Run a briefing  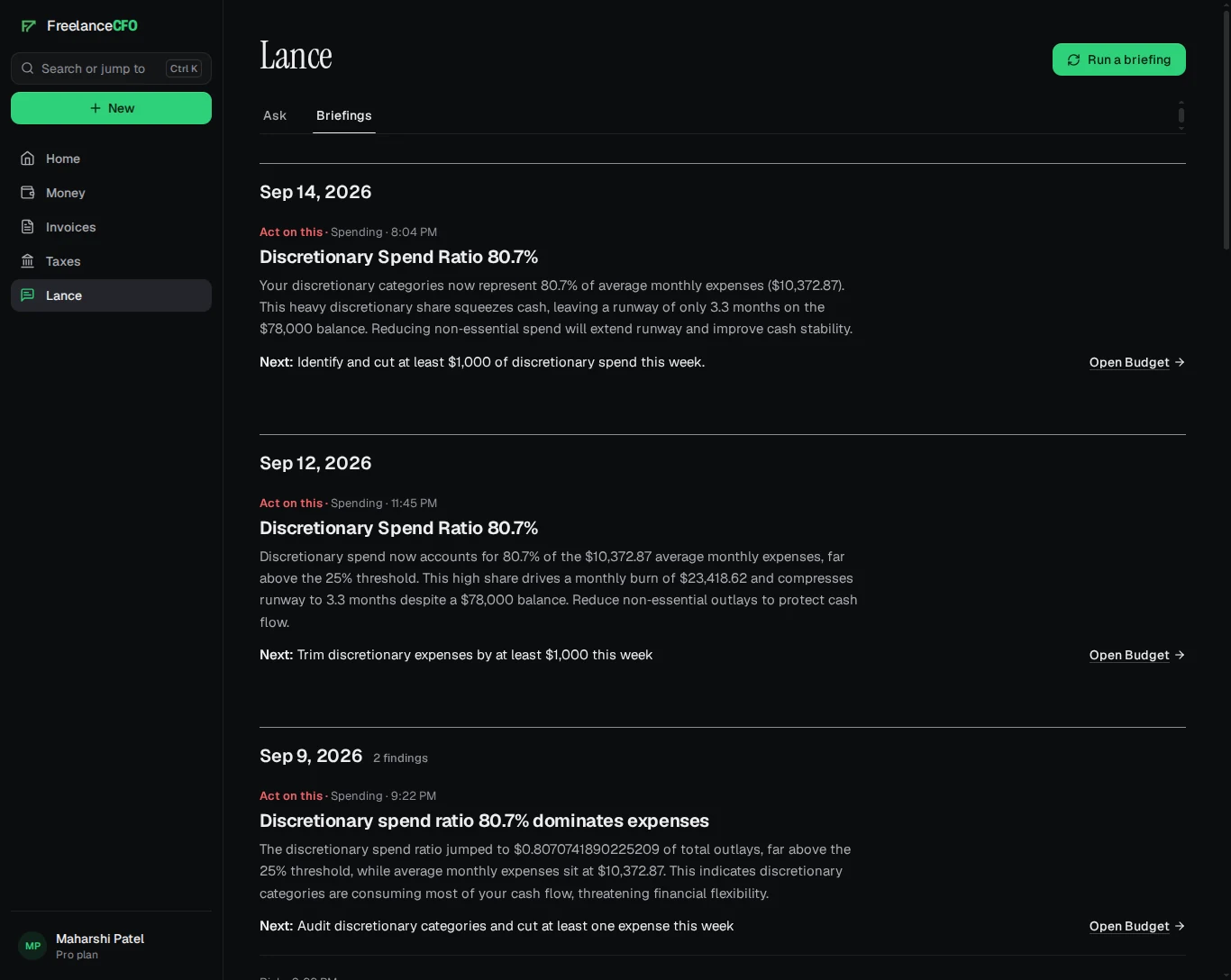tap(1119, 59)
